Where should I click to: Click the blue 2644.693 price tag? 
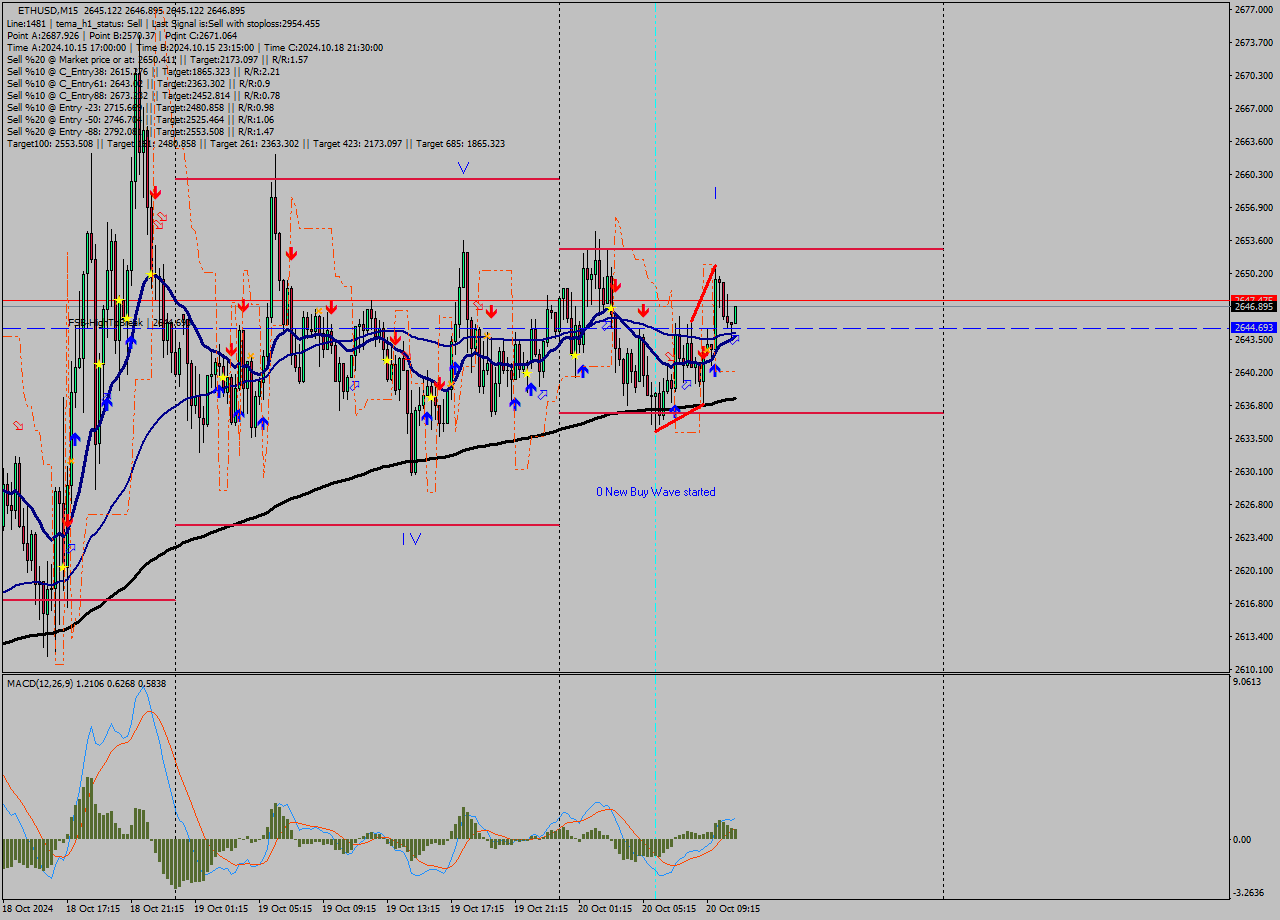point(1254,328)
